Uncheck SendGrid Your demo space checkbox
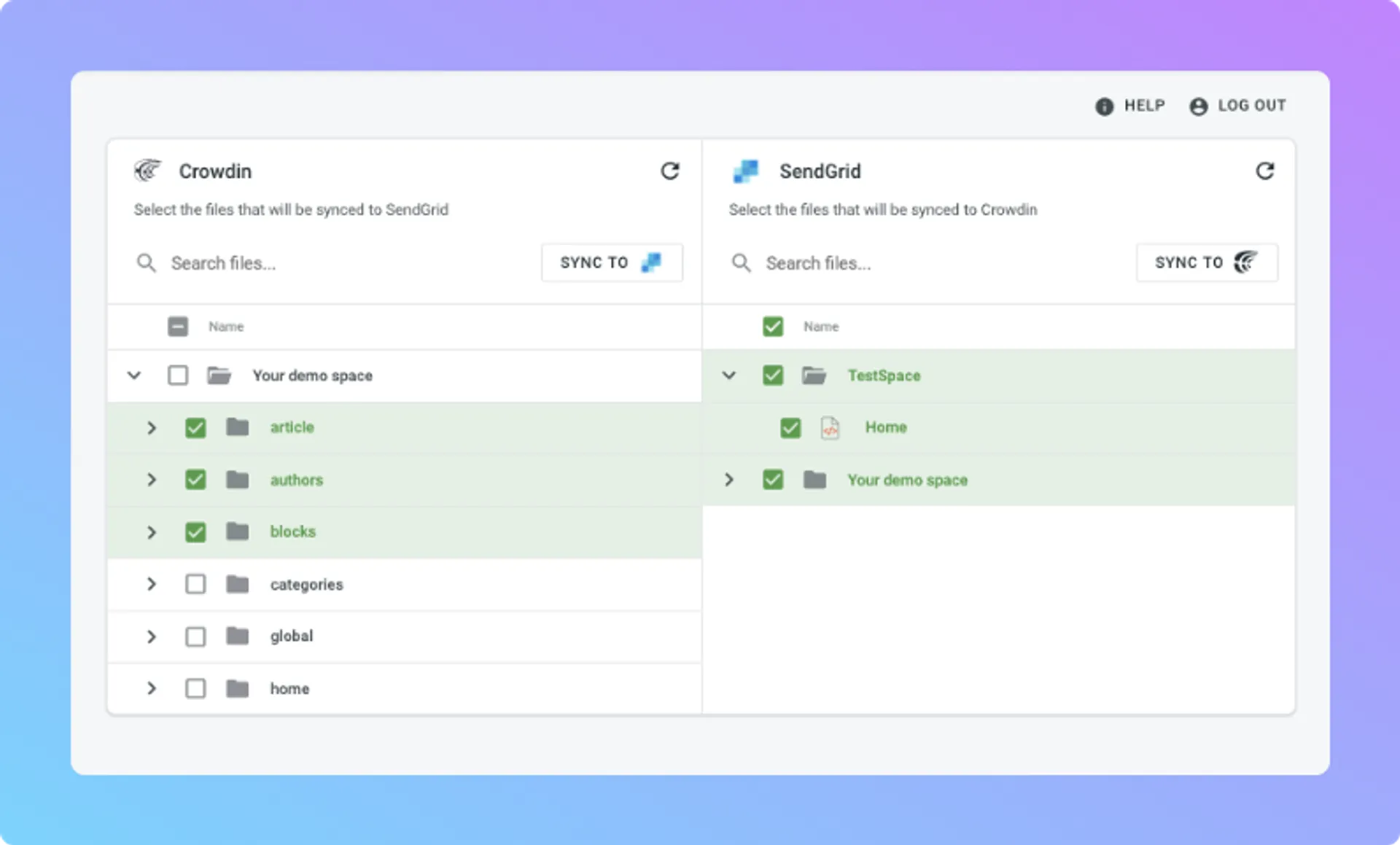This screenshot has height=845, width=1400. pos(773,479)
